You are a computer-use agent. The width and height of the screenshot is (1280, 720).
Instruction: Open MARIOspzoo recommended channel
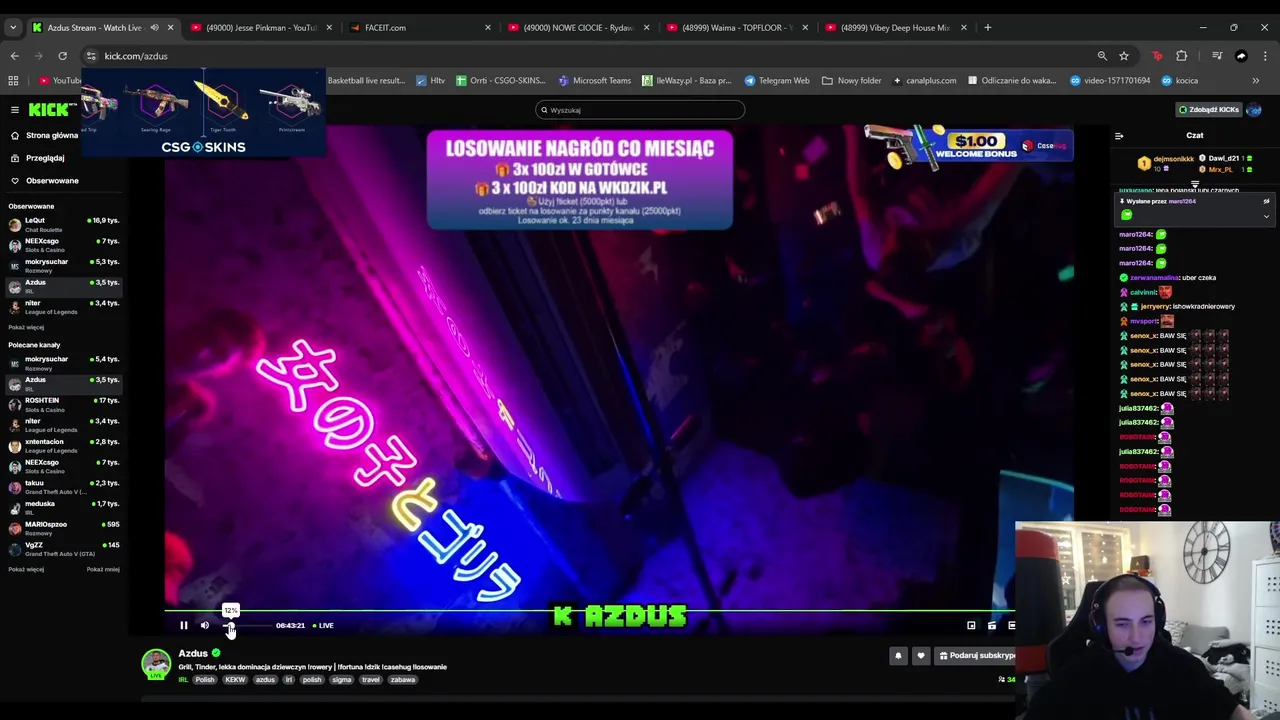tap(64, 528)
